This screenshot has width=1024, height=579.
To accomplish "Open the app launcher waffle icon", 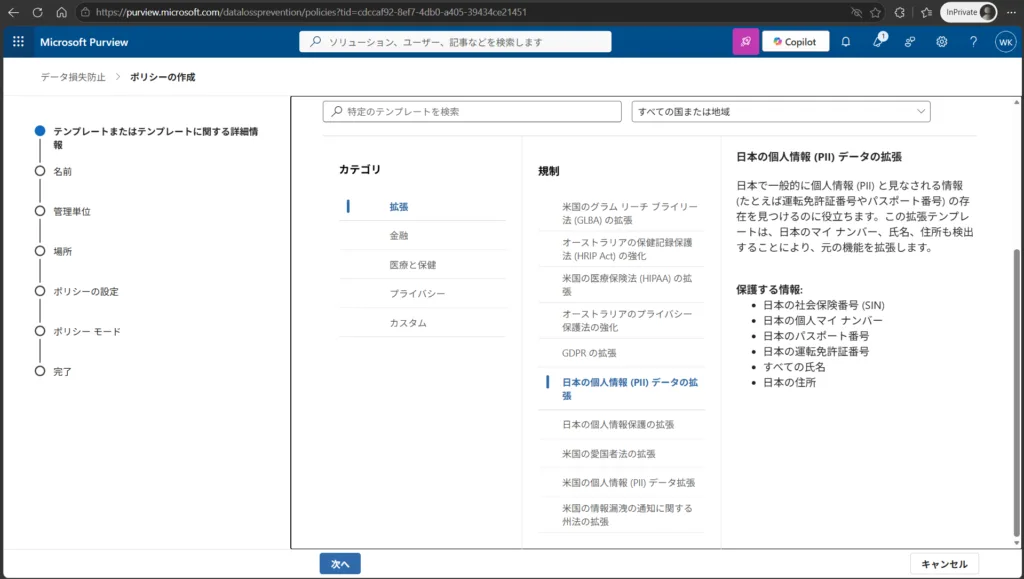I will pyautogui.click(x=18, y=42).
